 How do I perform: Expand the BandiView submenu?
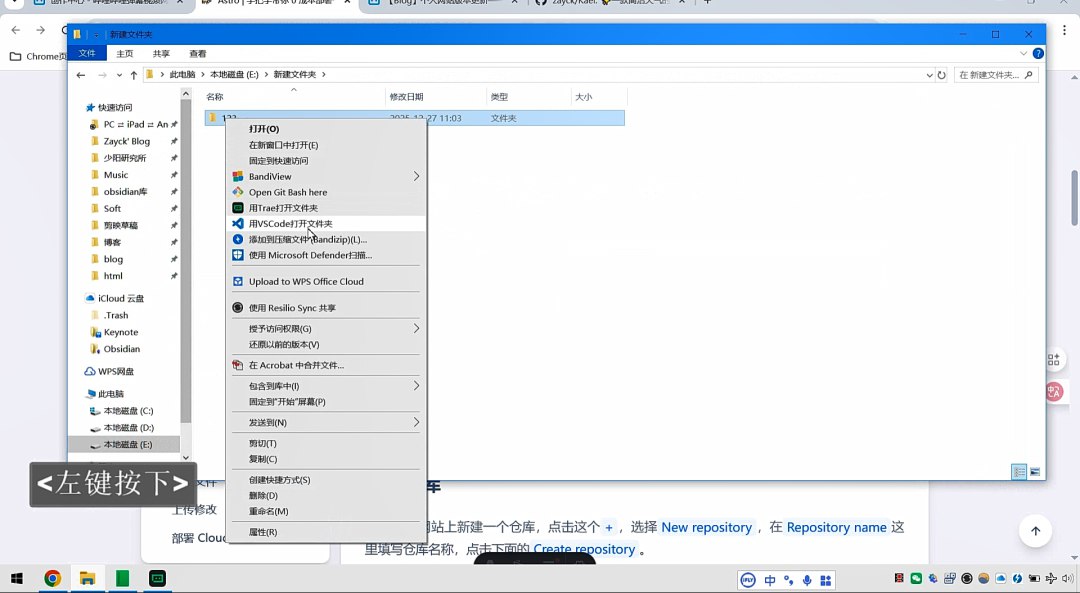coord(416,176)
